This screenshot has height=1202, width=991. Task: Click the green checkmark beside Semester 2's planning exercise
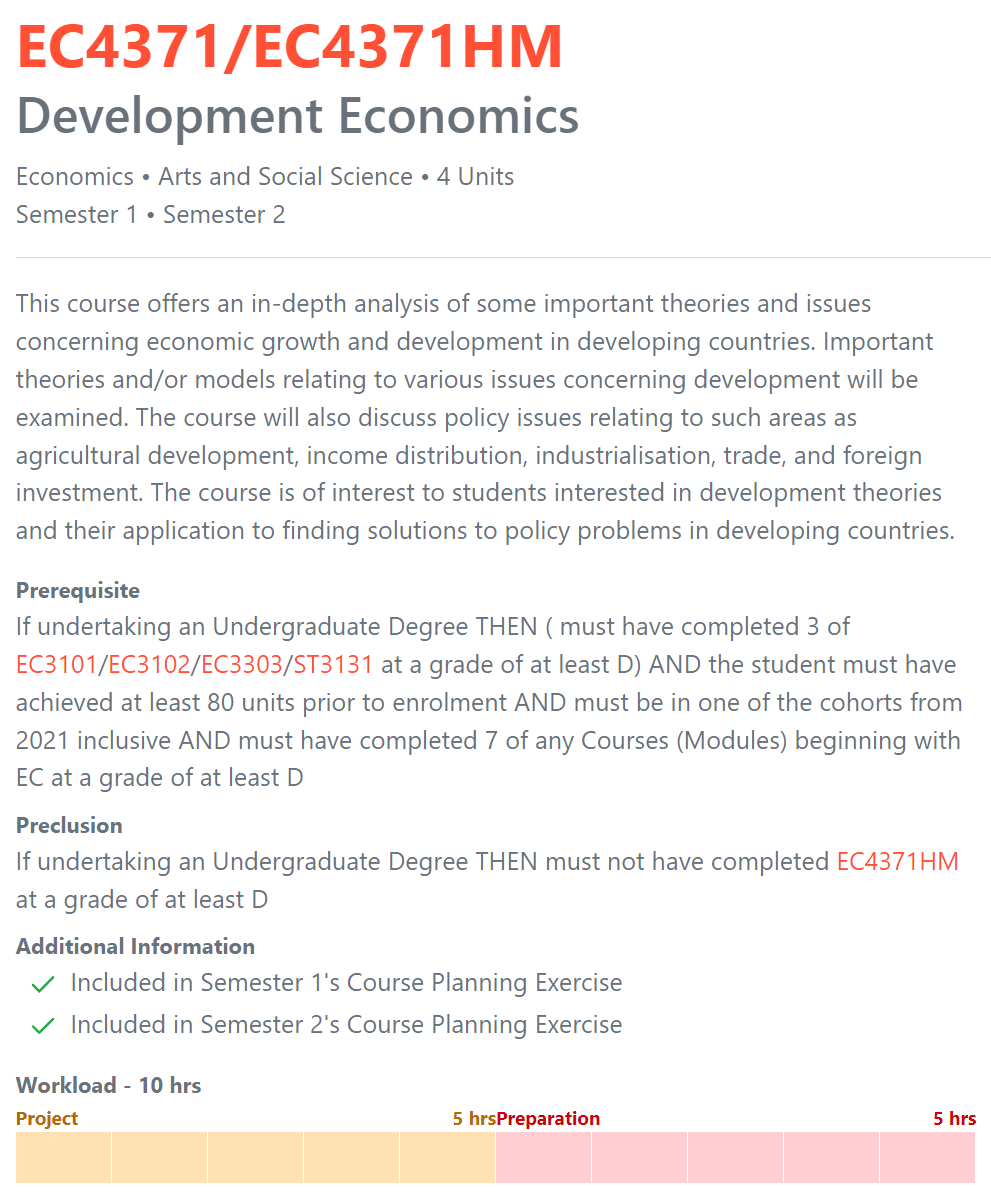click(x=42, y=1026)
